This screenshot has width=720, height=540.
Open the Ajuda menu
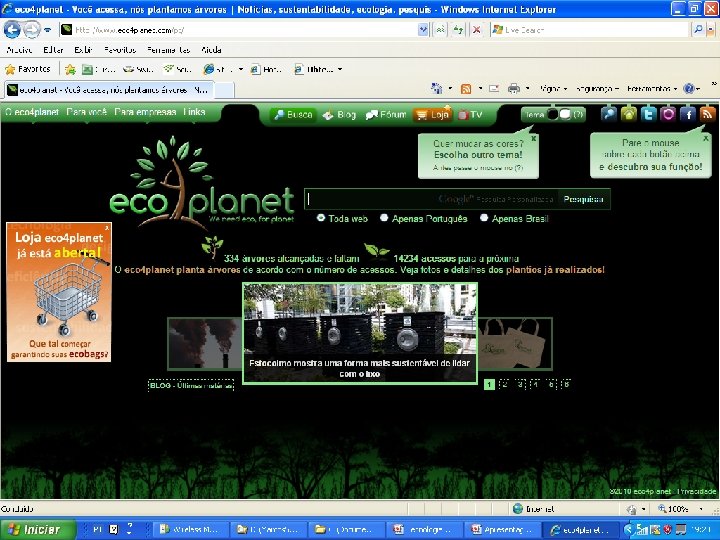211,50
